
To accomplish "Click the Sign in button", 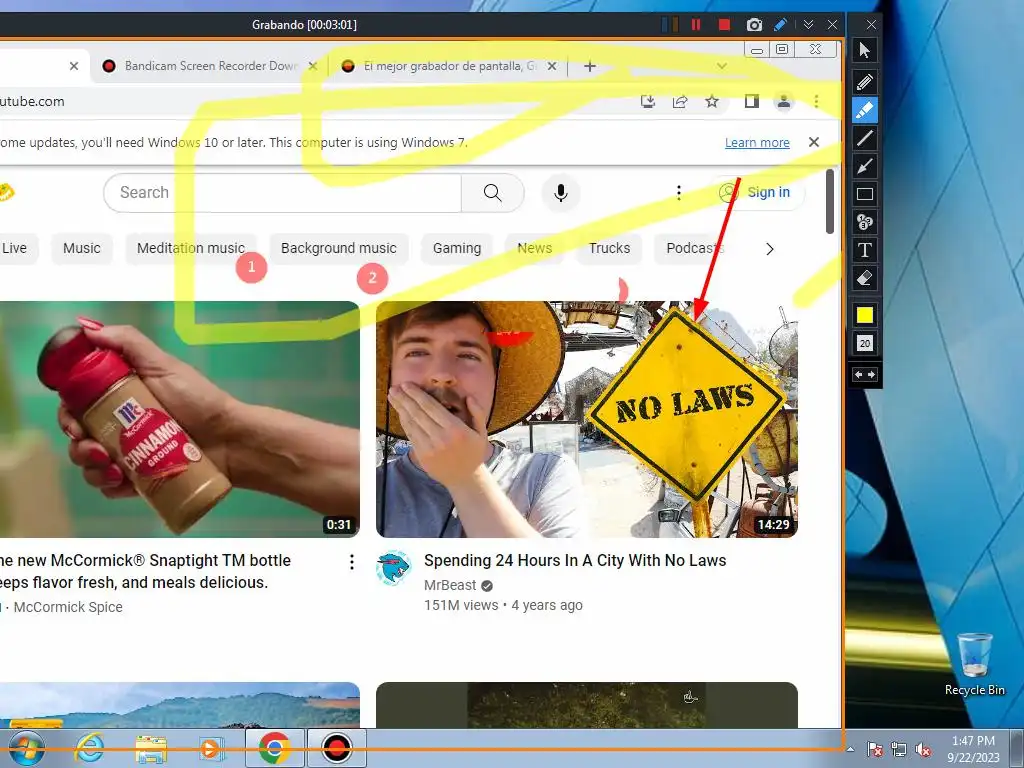I will tap(757, 193).
